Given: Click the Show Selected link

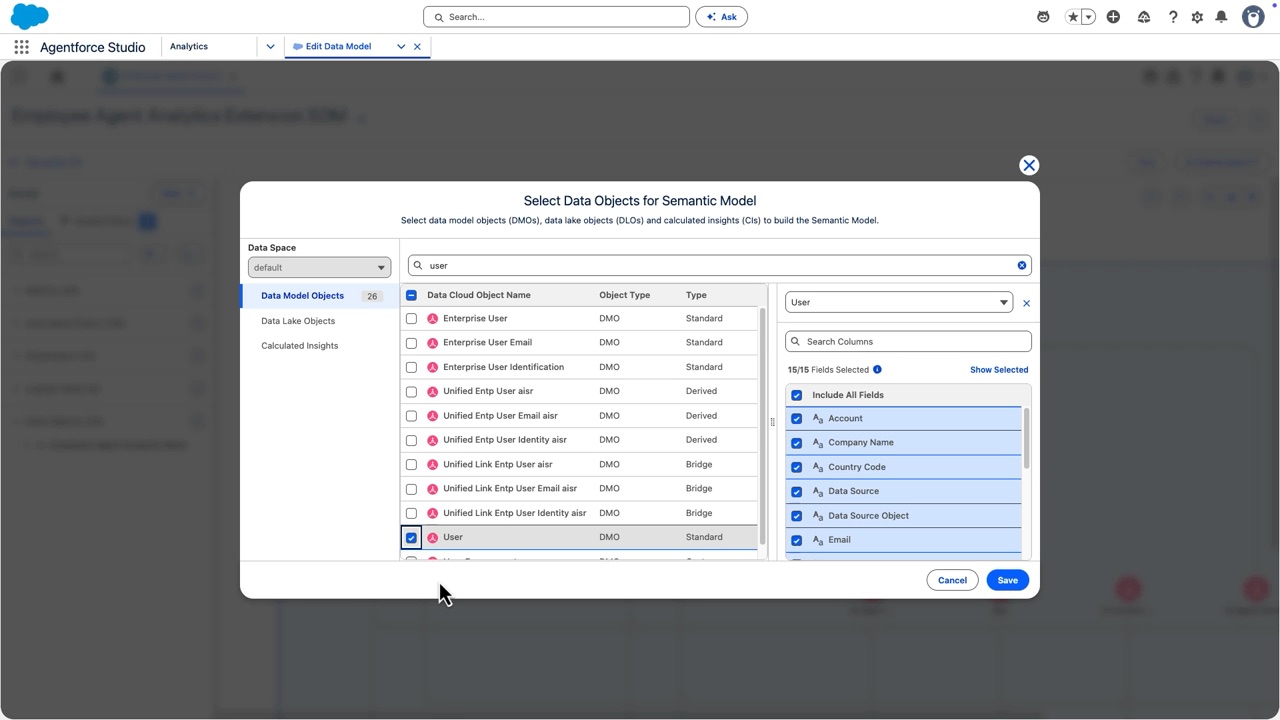Looking at the screenshot, I should (x=999, y=370).
